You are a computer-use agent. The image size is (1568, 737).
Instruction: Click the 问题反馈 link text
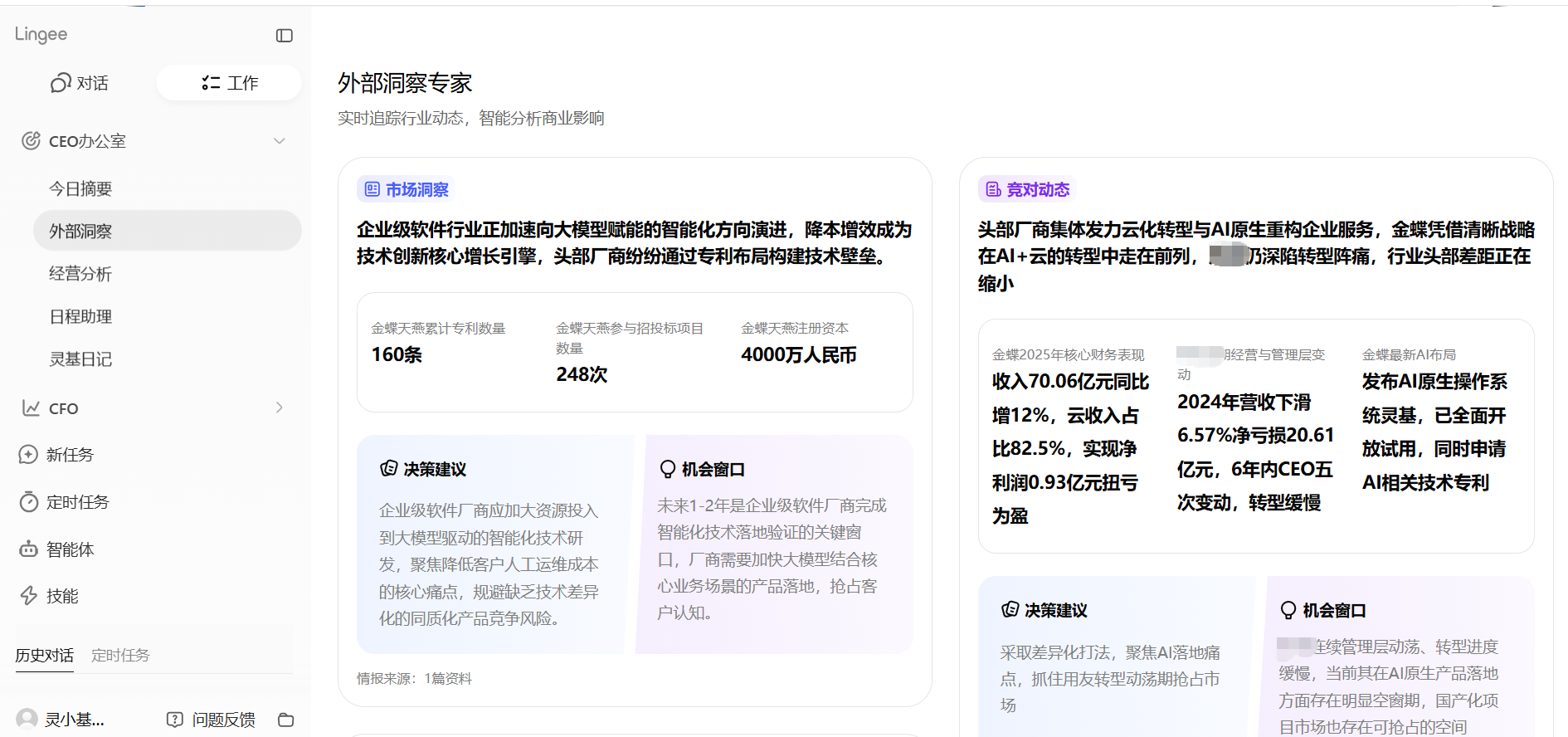pos(224,720)
